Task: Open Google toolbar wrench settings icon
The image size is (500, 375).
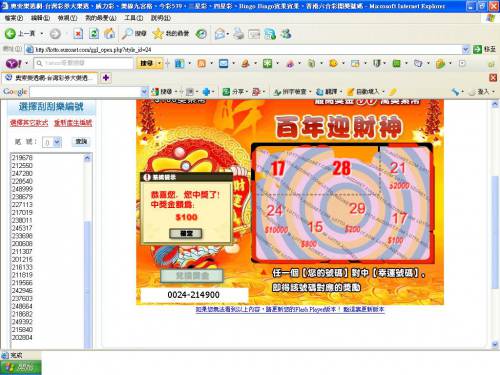Action: (x=455, y=92)
